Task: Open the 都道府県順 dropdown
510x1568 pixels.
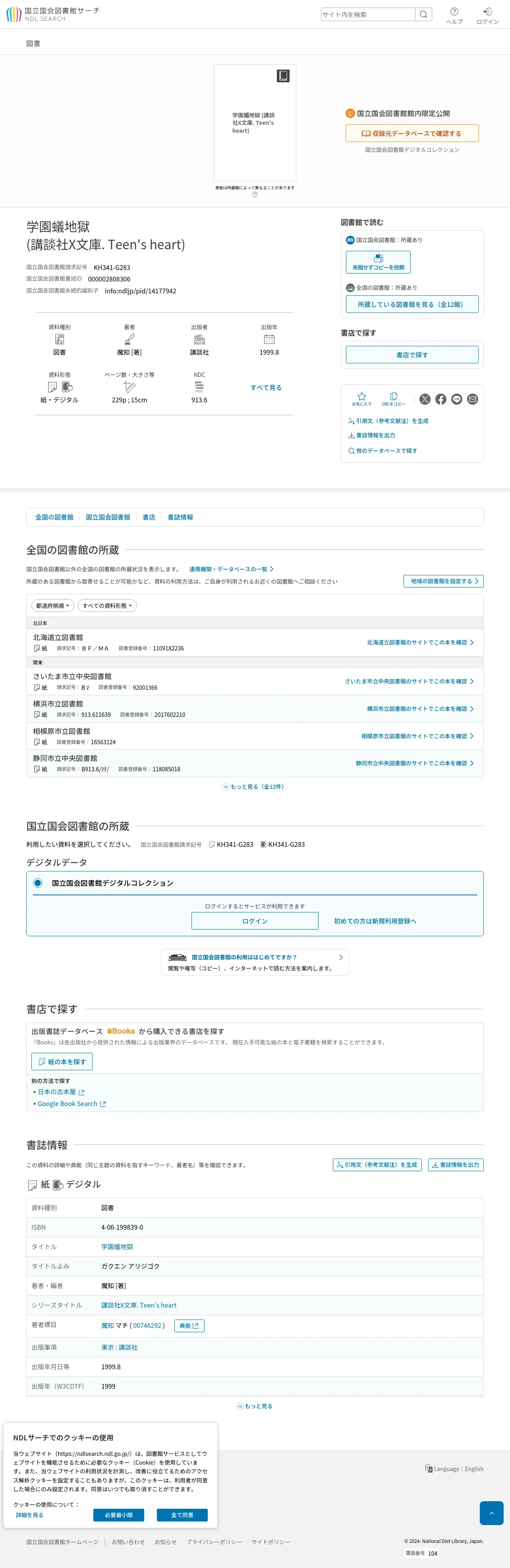Action: 53,605
